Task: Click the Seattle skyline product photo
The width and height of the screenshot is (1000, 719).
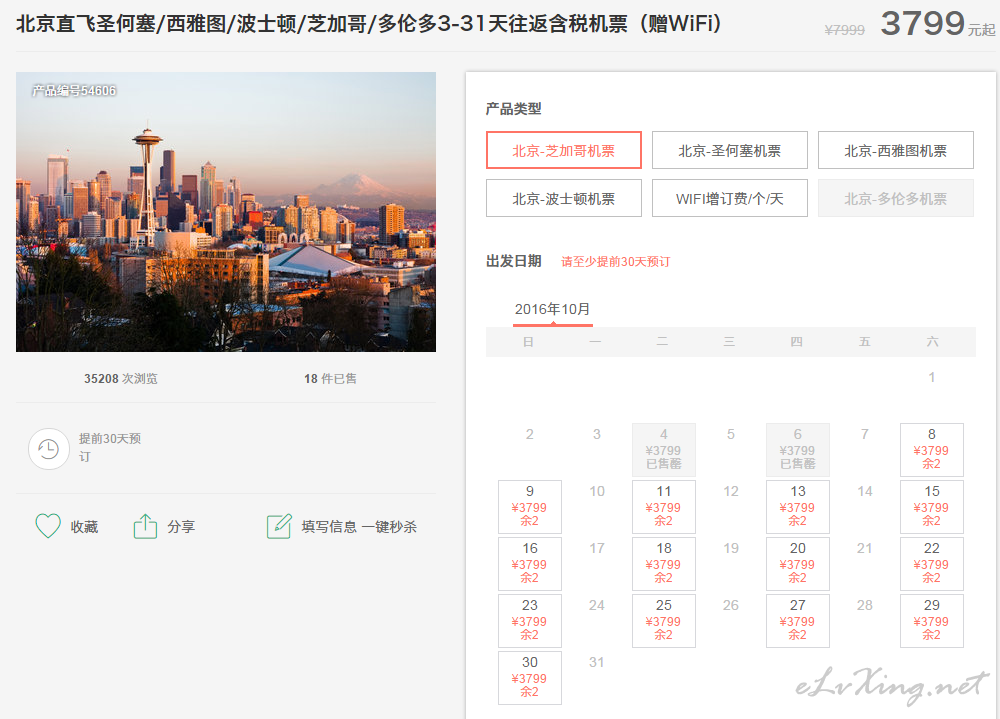Action: [x=226, y=212]
